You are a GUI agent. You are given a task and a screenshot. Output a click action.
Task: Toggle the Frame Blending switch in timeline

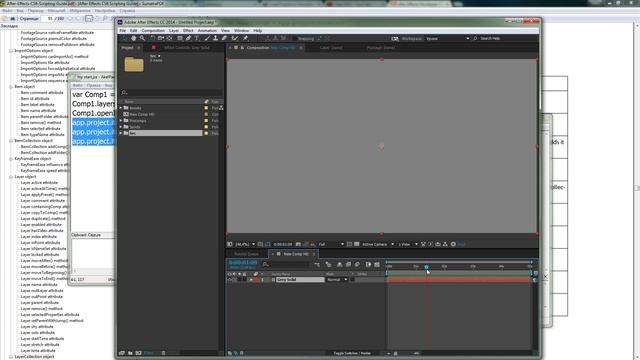coord(348,264)
